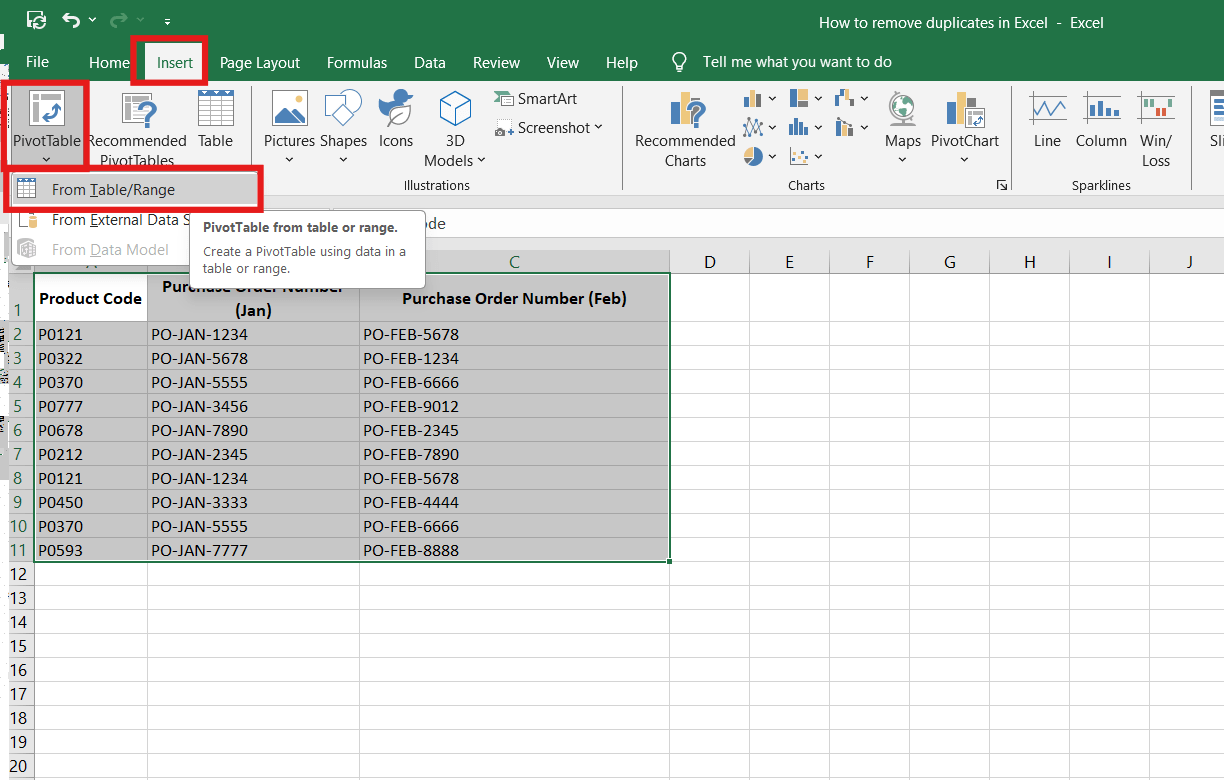Click the PivotTable button icon
The height and width of the screenshot is (780, 1224).
(47, 110)
